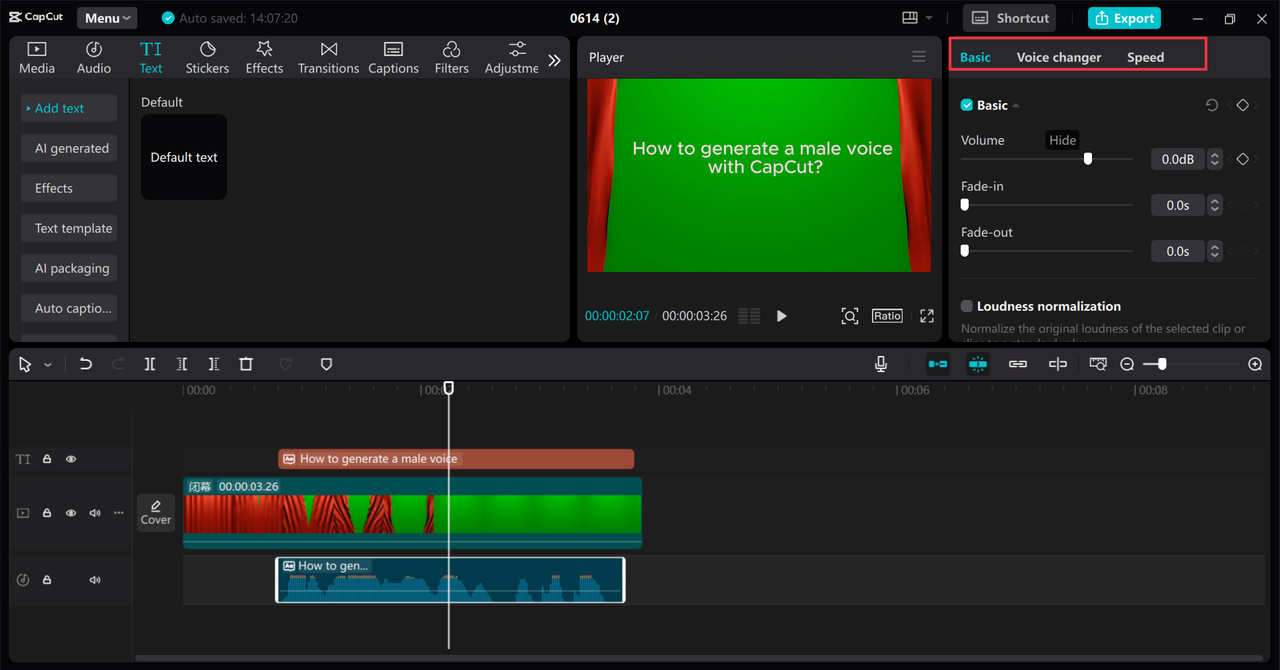Select the Default text thumbnail
The width and height of the screenshot is (1280, 670).
pyautogui.click(x=184, y=157)
